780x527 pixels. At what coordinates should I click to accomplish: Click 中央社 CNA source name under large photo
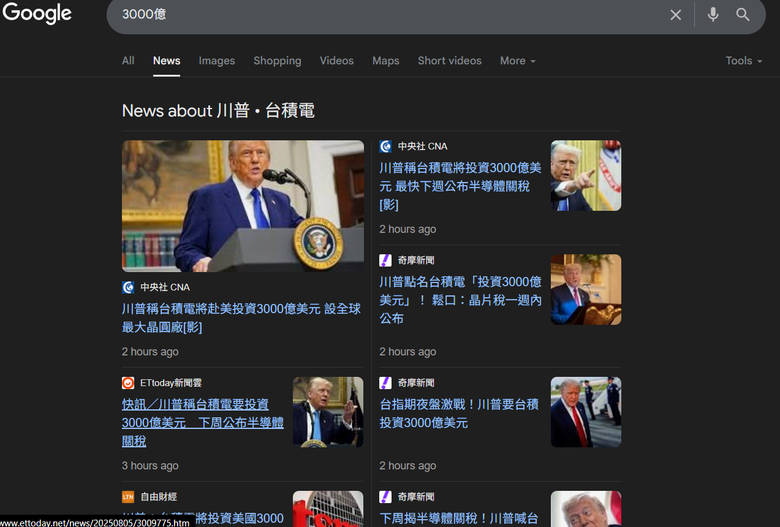tap(165, 287)
